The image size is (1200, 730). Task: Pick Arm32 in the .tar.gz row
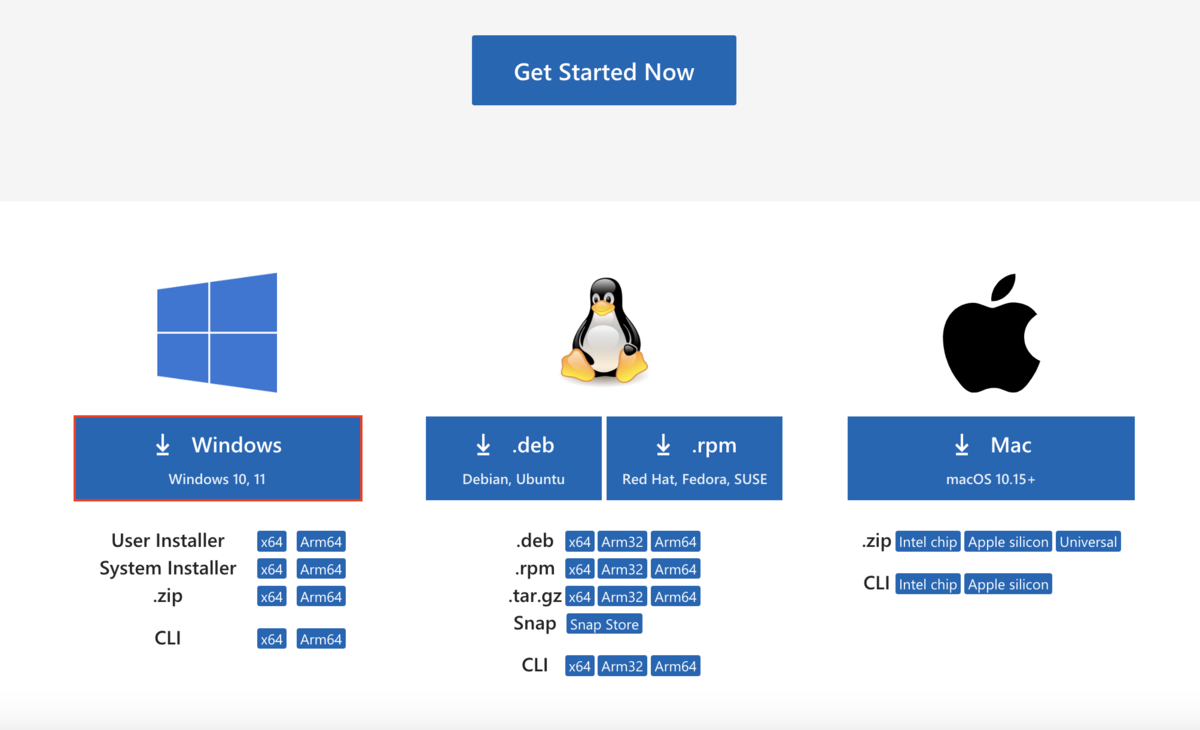(x=622, y=597)
